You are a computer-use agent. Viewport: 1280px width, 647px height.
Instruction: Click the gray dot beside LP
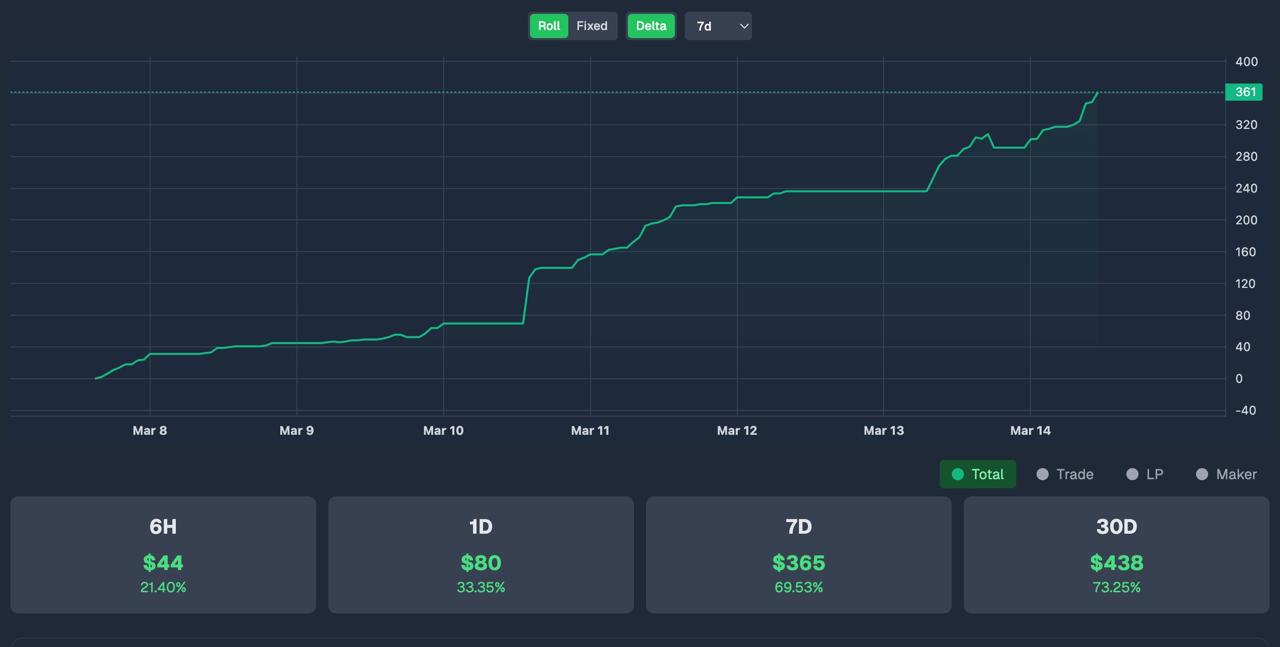tap(1133, 474)
